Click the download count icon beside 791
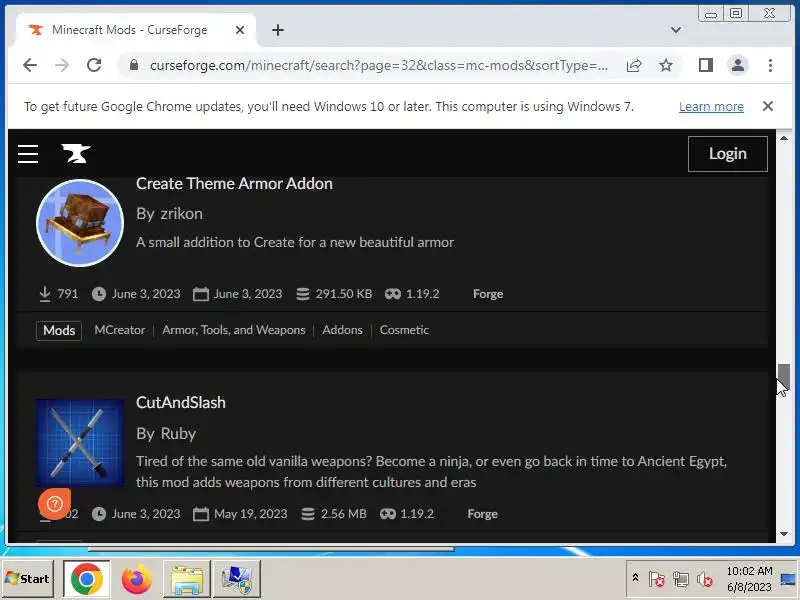 [45, 294]
